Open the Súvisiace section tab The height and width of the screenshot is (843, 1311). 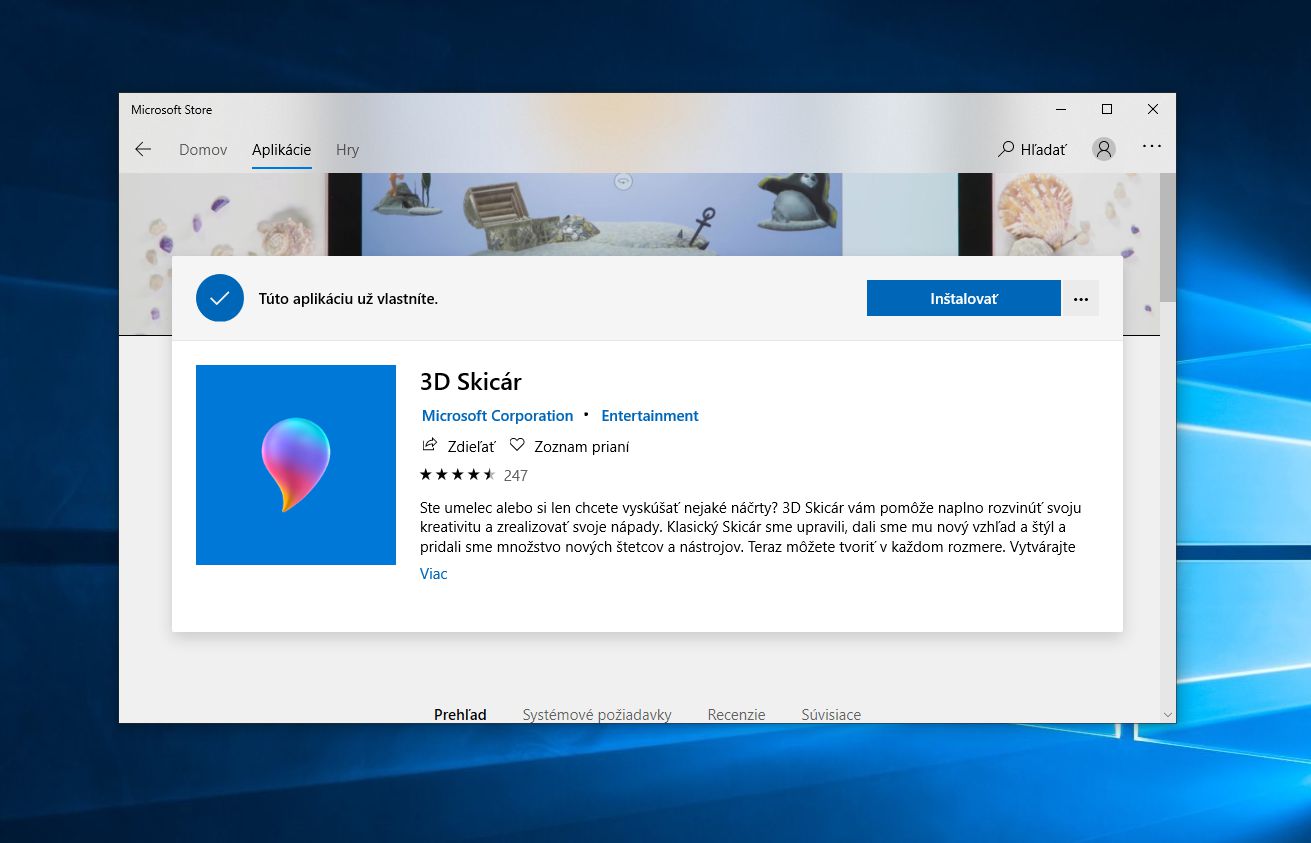point(831,715)
